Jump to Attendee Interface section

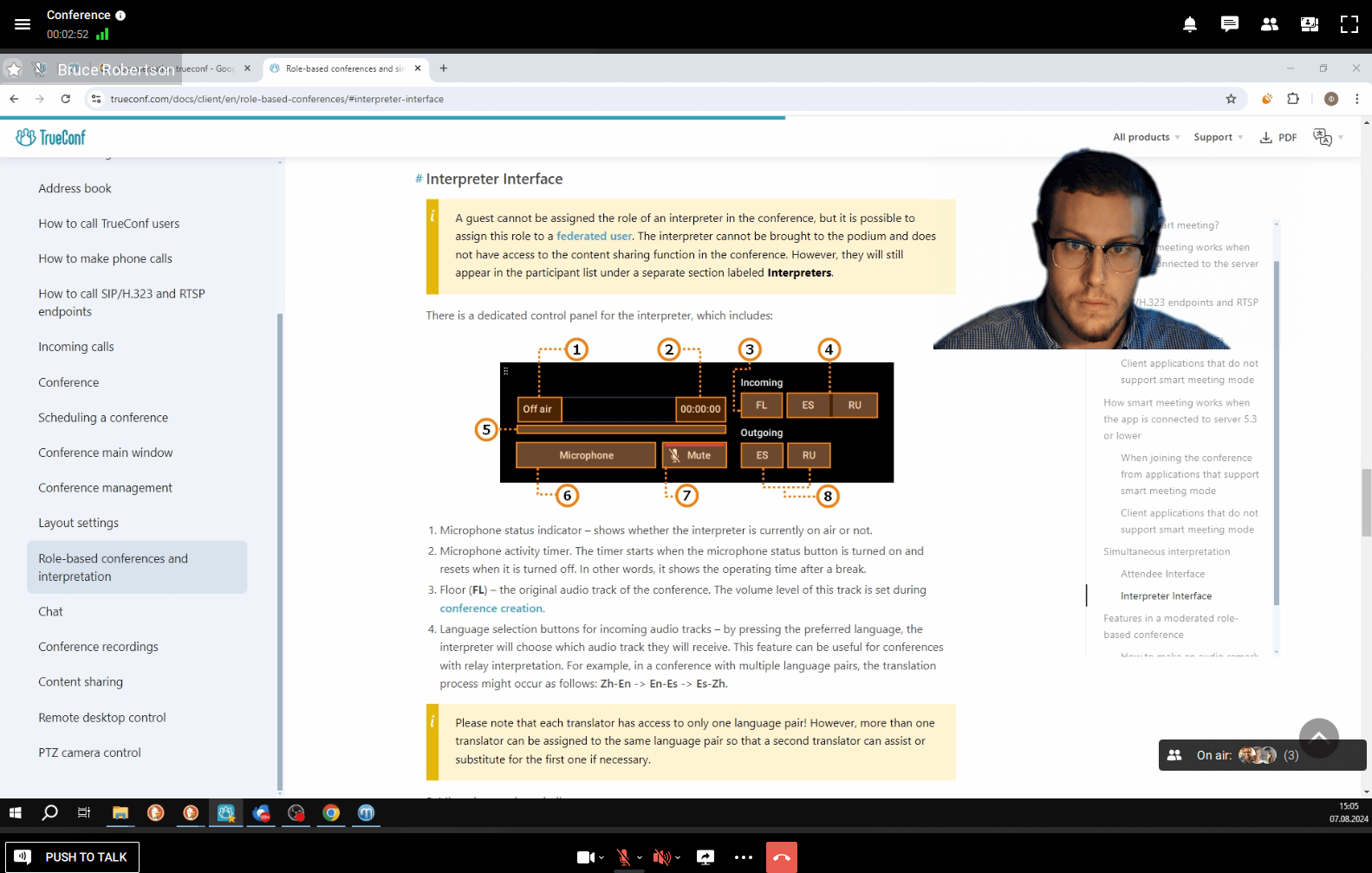pyautogui.click(x=1162, y=574)
